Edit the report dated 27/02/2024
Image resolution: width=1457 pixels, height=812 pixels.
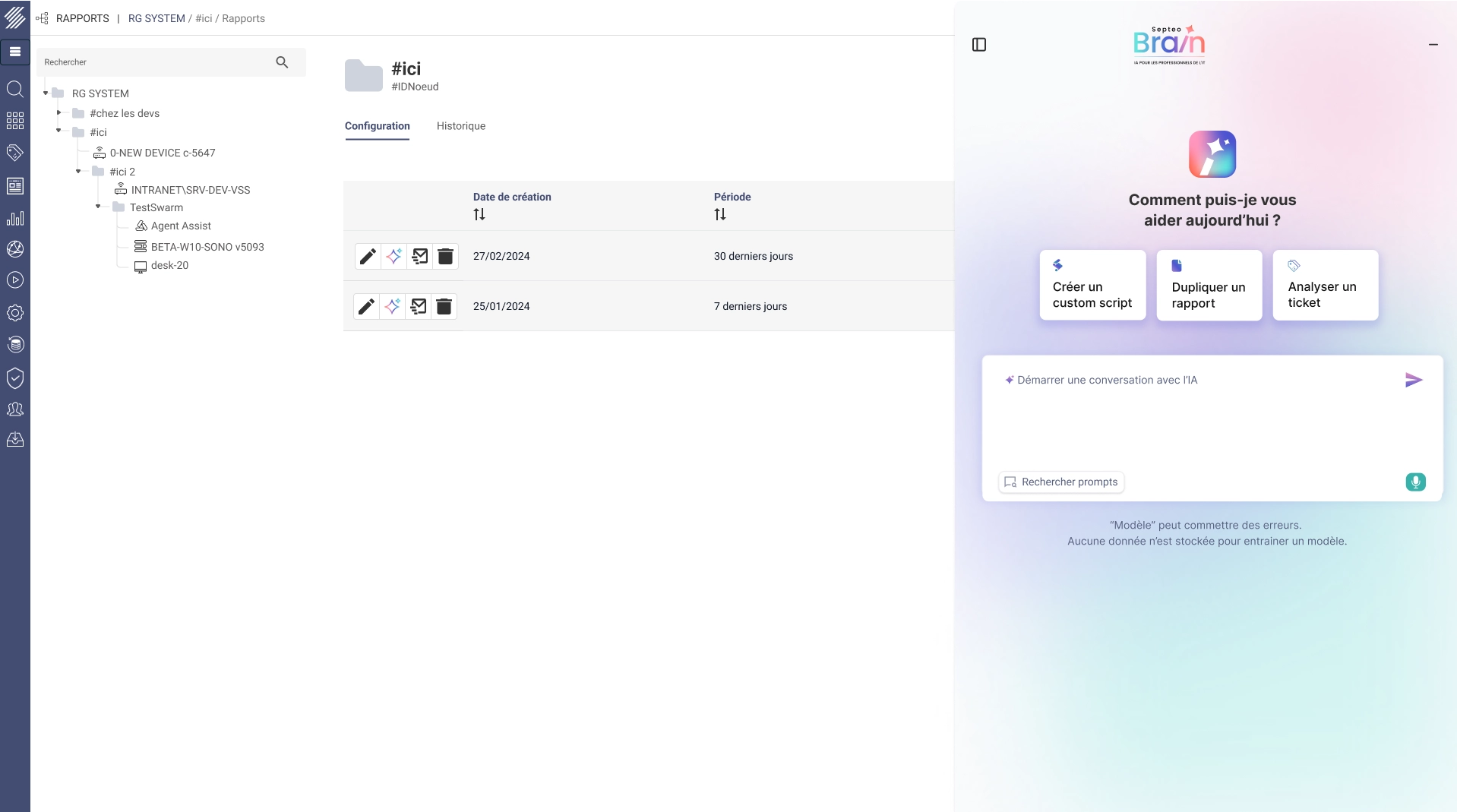click(x=367, y=256)
